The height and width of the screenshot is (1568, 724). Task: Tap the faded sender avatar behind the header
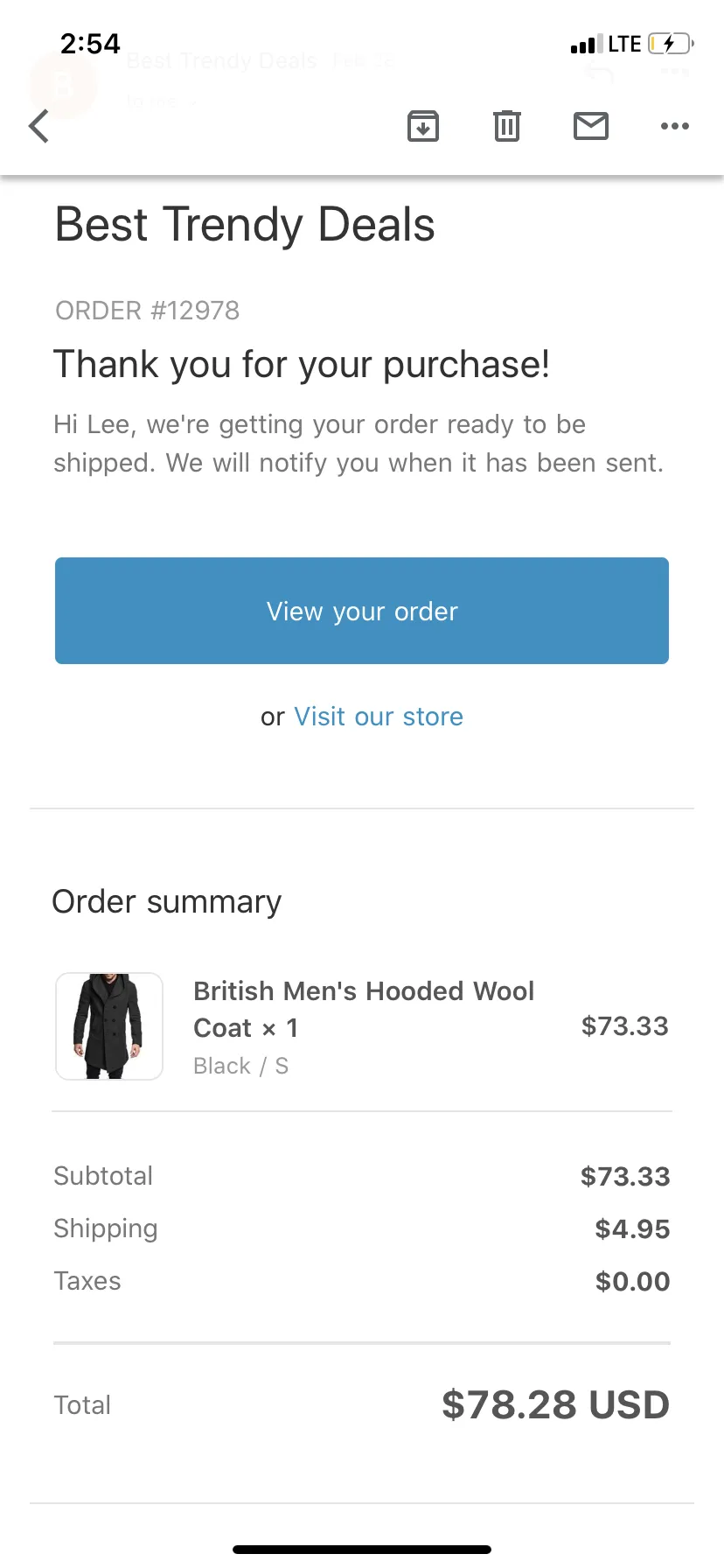(x=63, y=85)
